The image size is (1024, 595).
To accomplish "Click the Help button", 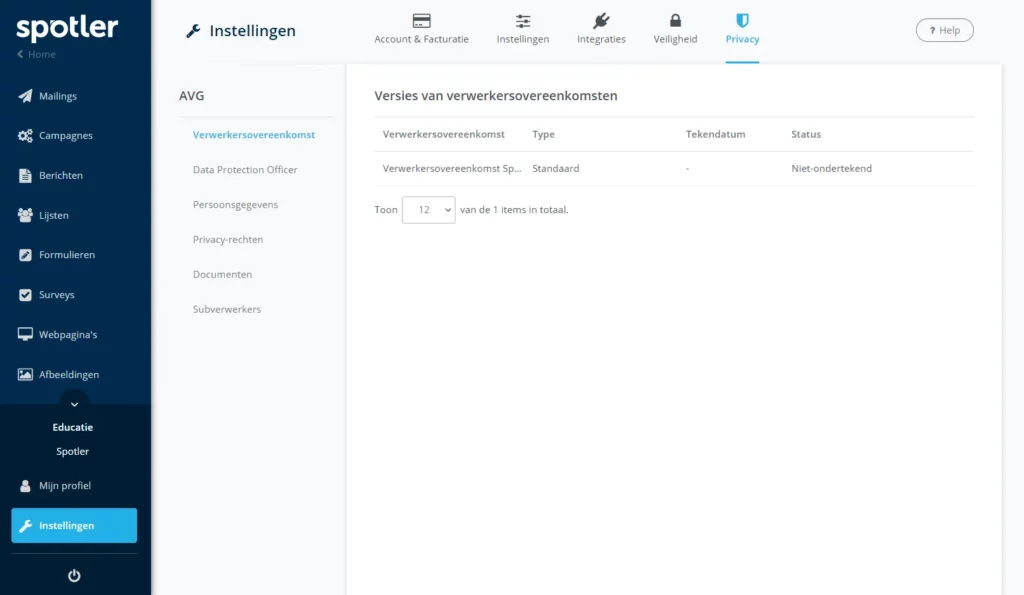I will pyautogui.click(x=943, y=30).
